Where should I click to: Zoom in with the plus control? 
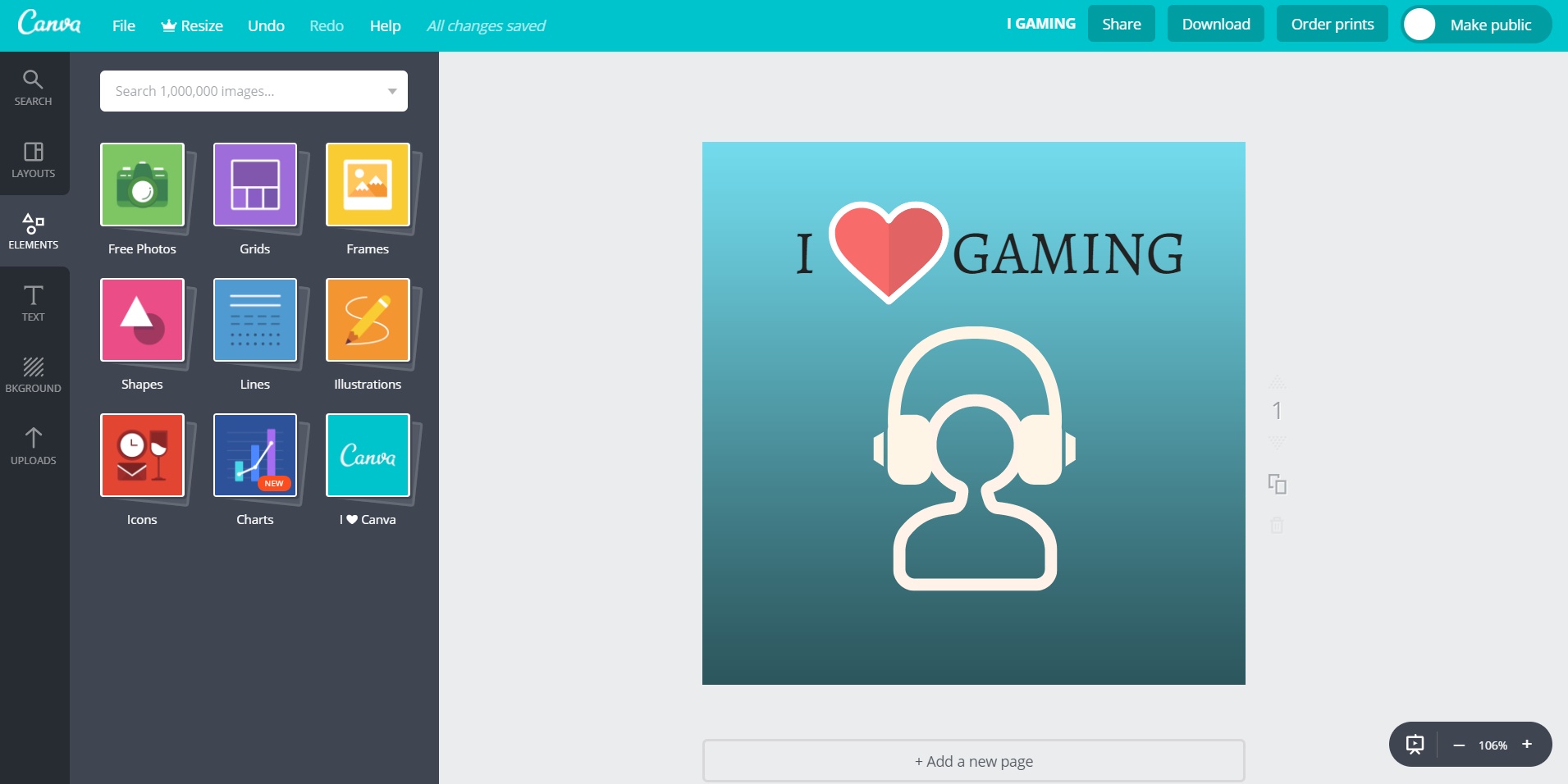[1527, 745]
